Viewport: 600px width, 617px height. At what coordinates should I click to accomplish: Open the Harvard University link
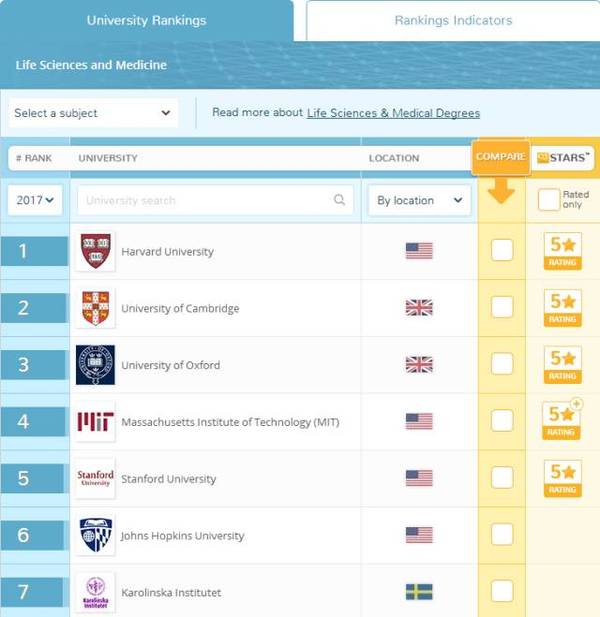coord(168,251)
